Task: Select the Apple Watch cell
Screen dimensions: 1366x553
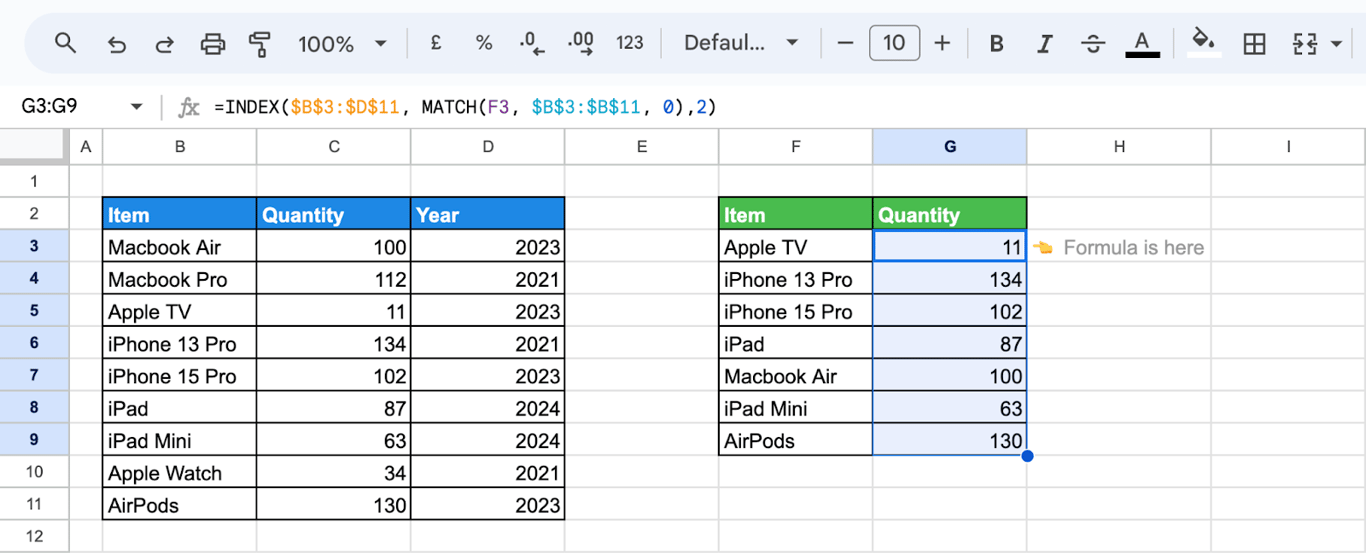Action: (180, 472)
